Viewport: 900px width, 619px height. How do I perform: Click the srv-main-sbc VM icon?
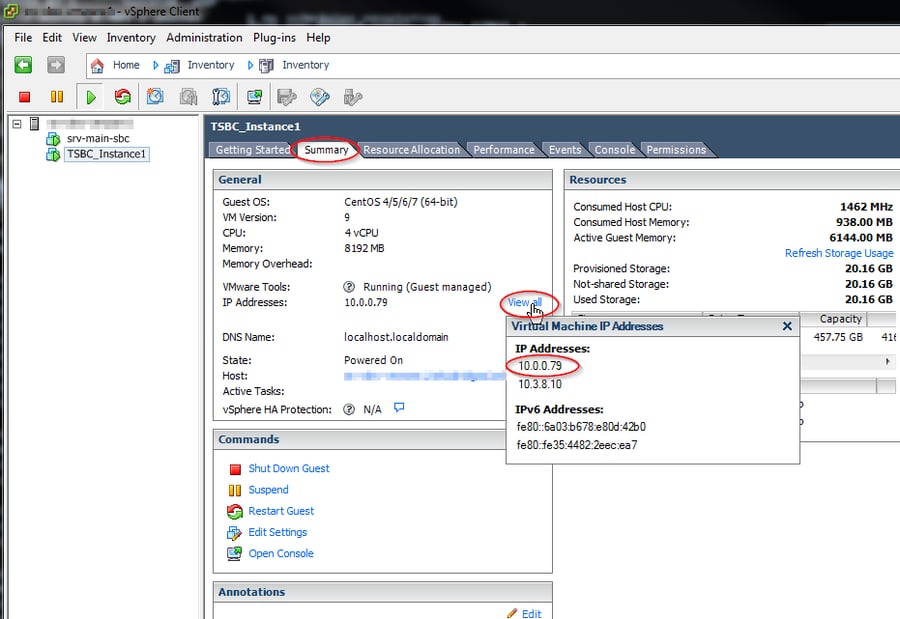pyautogui.click(x=53, y=138)
